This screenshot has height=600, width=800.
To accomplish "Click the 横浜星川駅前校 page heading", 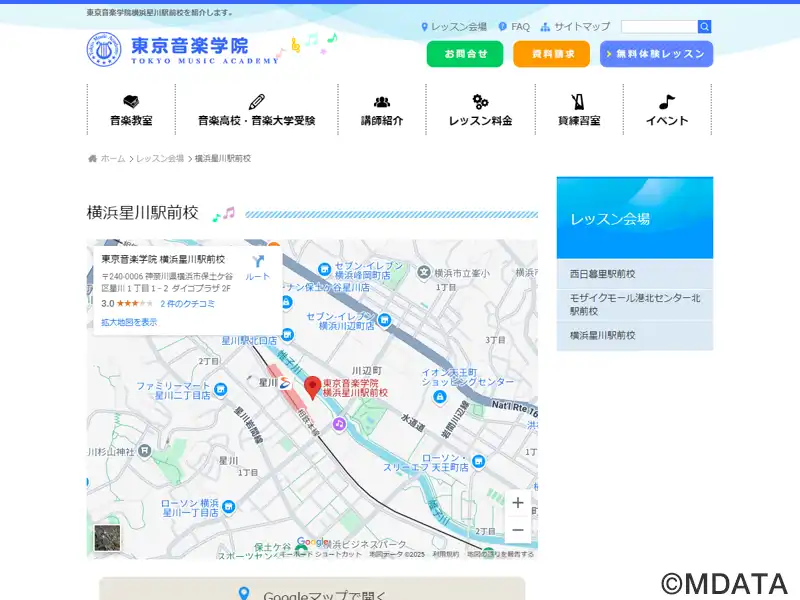I will [x=142, y=213].
